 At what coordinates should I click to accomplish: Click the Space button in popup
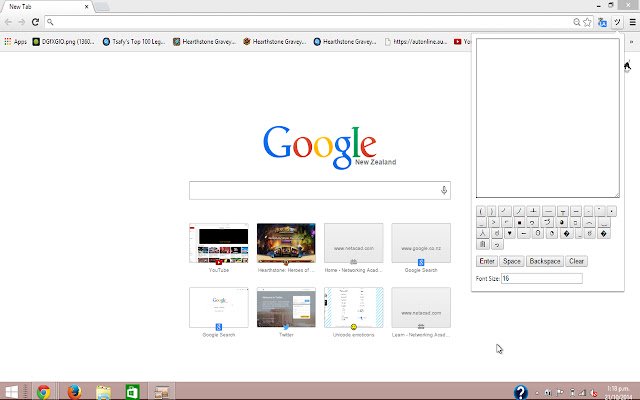(511, 261)
